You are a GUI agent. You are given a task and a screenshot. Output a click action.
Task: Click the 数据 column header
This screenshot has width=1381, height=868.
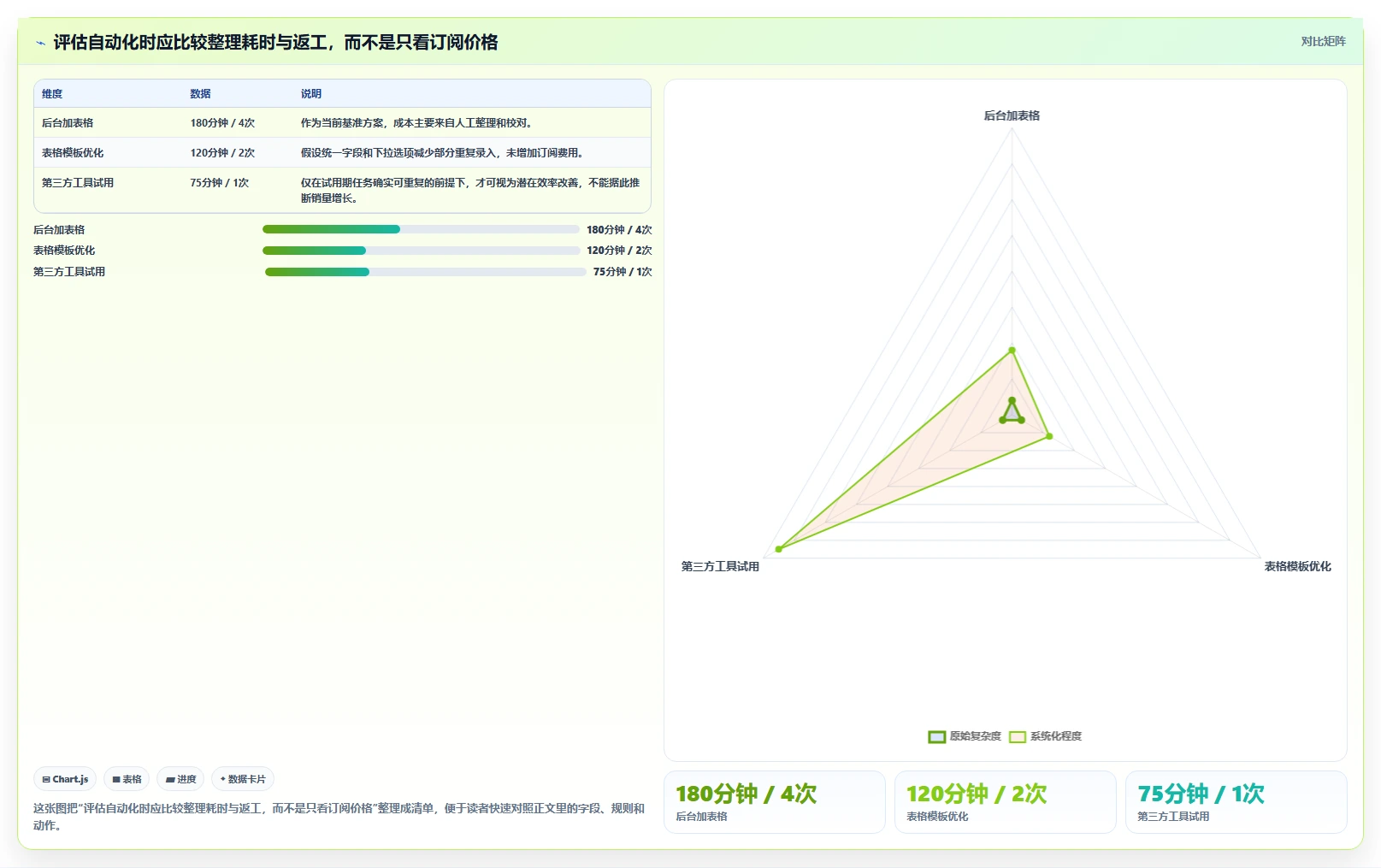pyautogui.click(x=200, y=94)
